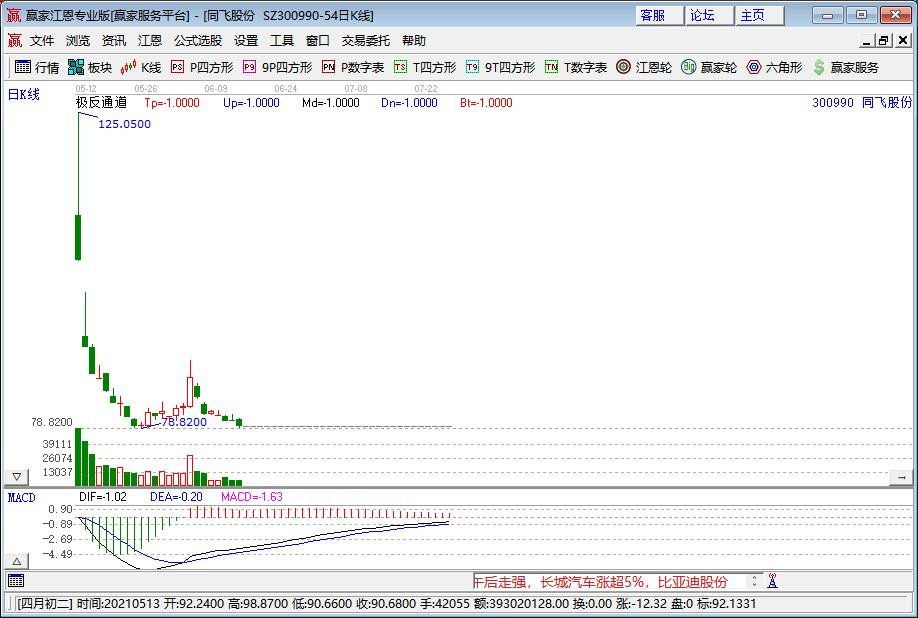The height and width of the screenshot is (618, 918).
Task: Click the DIF=-1.02 value
Action: tap(102, 497)
